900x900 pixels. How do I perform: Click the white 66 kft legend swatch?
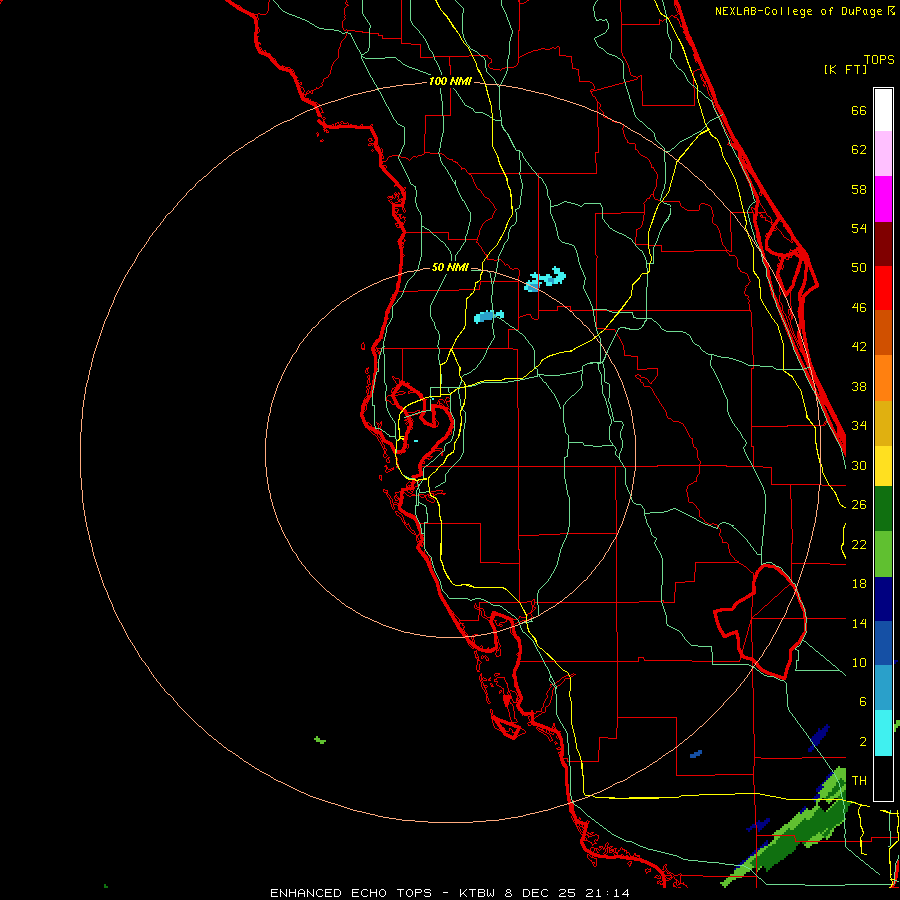pyautogui.click(x=883, y=110)
